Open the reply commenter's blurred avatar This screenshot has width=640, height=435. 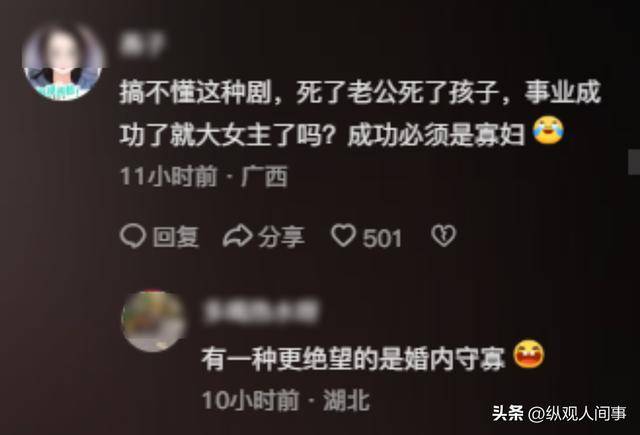pos(154,321)
